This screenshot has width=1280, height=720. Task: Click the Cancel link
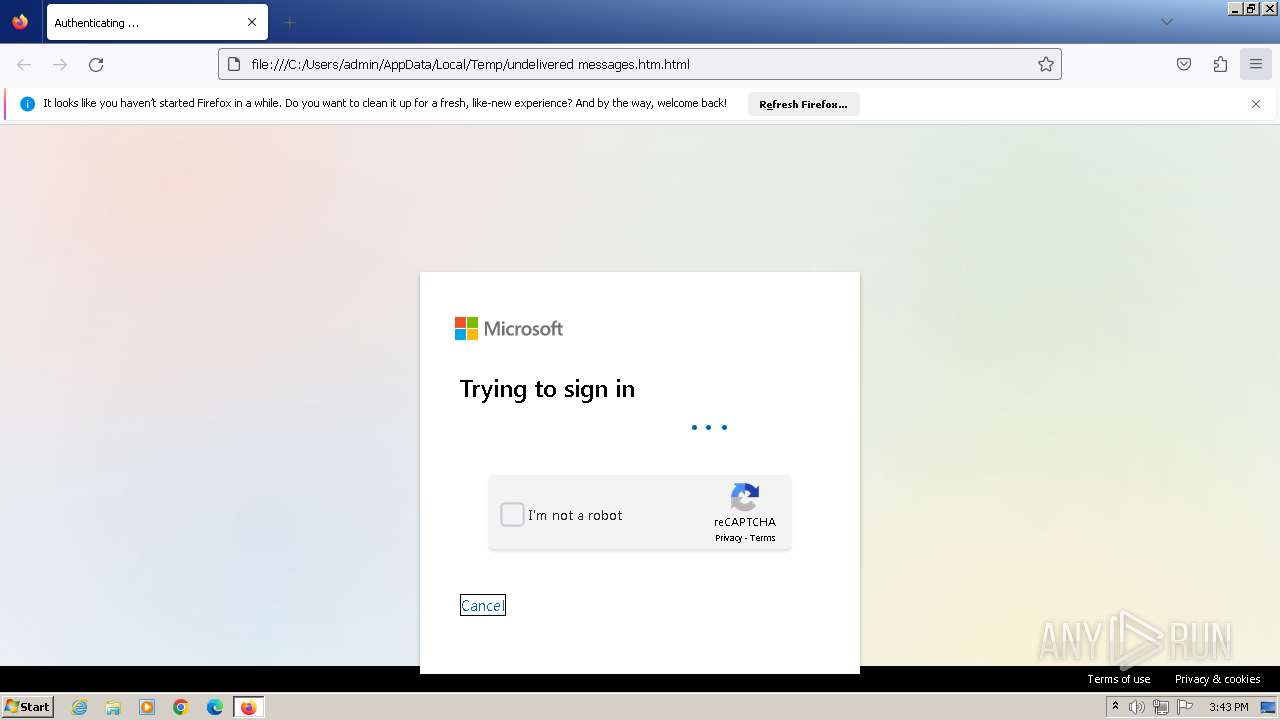482,605
